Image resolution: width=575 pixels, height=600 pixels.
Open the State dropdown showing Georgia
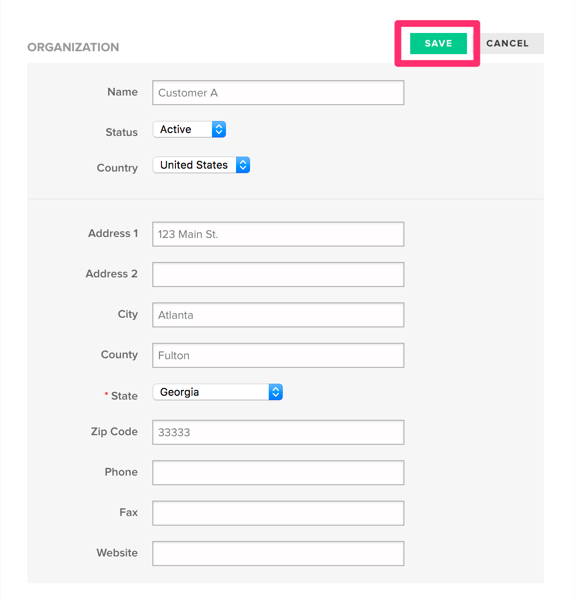point(218,392)
